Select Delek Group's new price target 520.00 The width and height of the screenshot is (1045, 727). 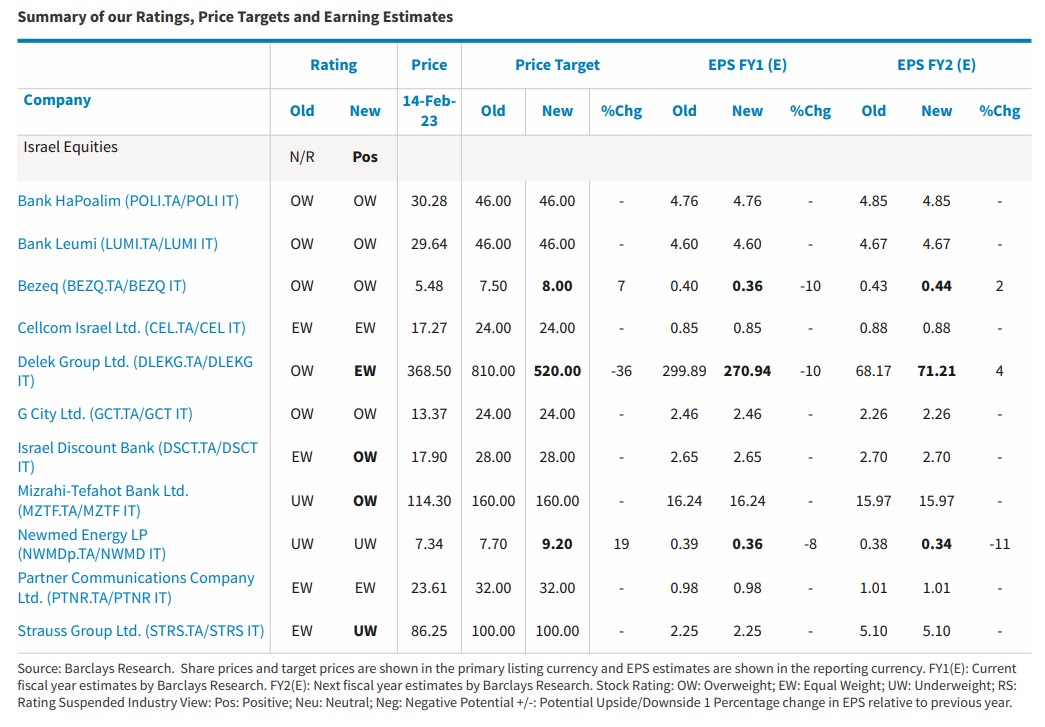[557, 371]
